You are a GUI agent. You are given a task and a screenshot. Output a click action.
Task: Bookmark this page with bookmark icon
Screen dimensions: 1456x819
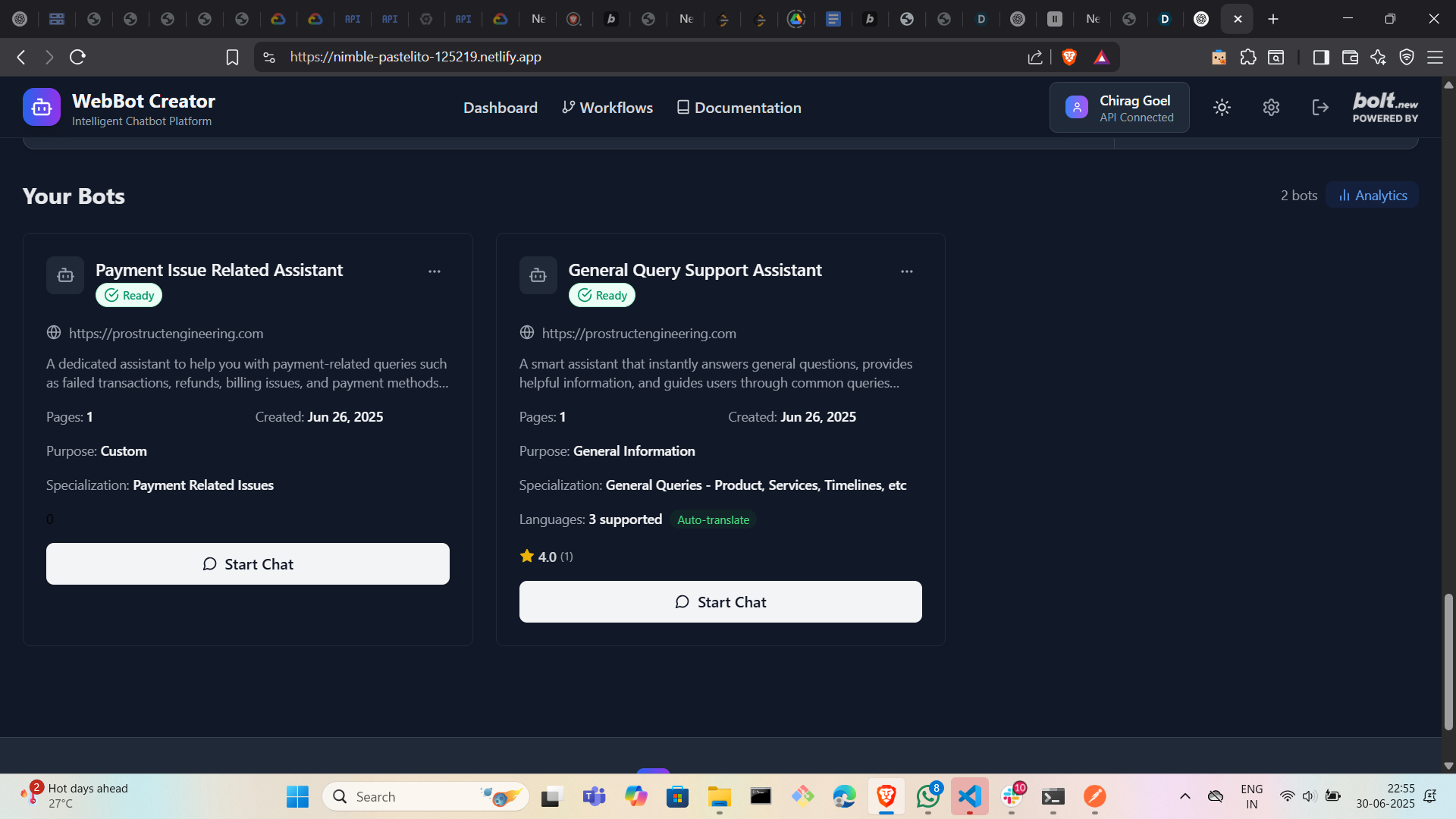(233, 57)
